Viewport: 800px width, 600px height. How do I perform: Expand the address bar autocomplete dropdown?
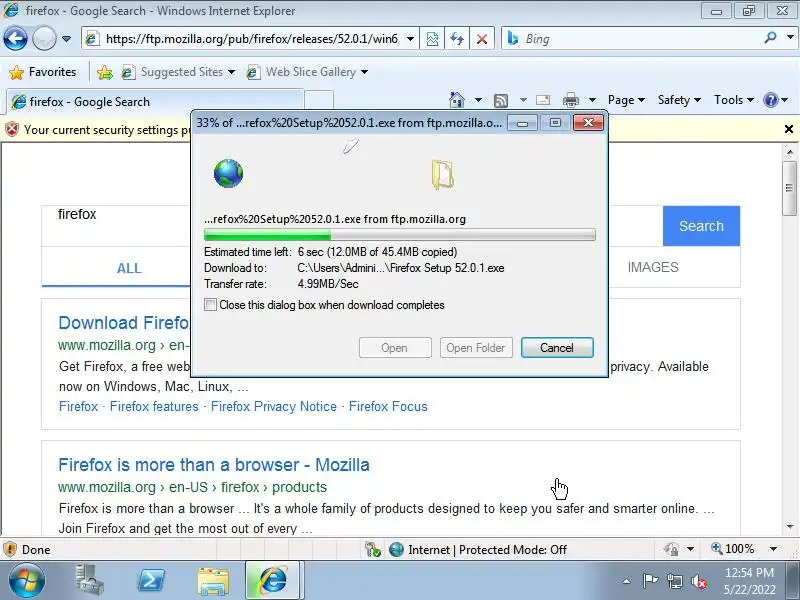coord(410,39)
